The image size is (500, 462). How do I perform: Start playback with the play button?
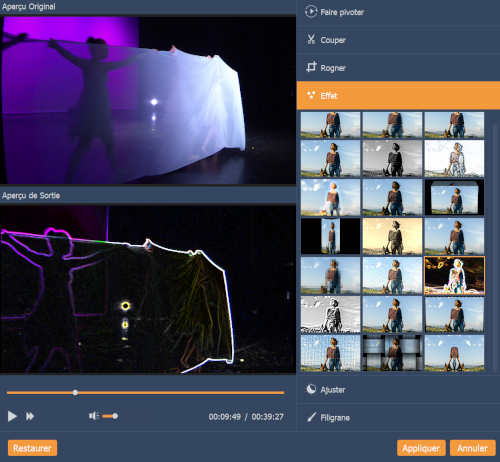[12, 416]
